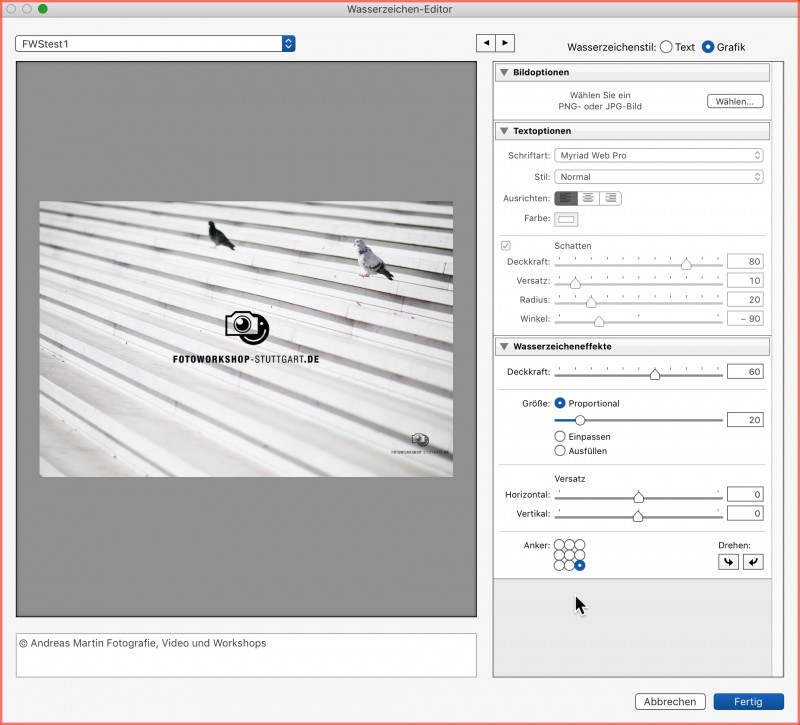Adjust Vertikal offset slider
Image resolution: width=800 pixels, height=725 pixels.
638,516
